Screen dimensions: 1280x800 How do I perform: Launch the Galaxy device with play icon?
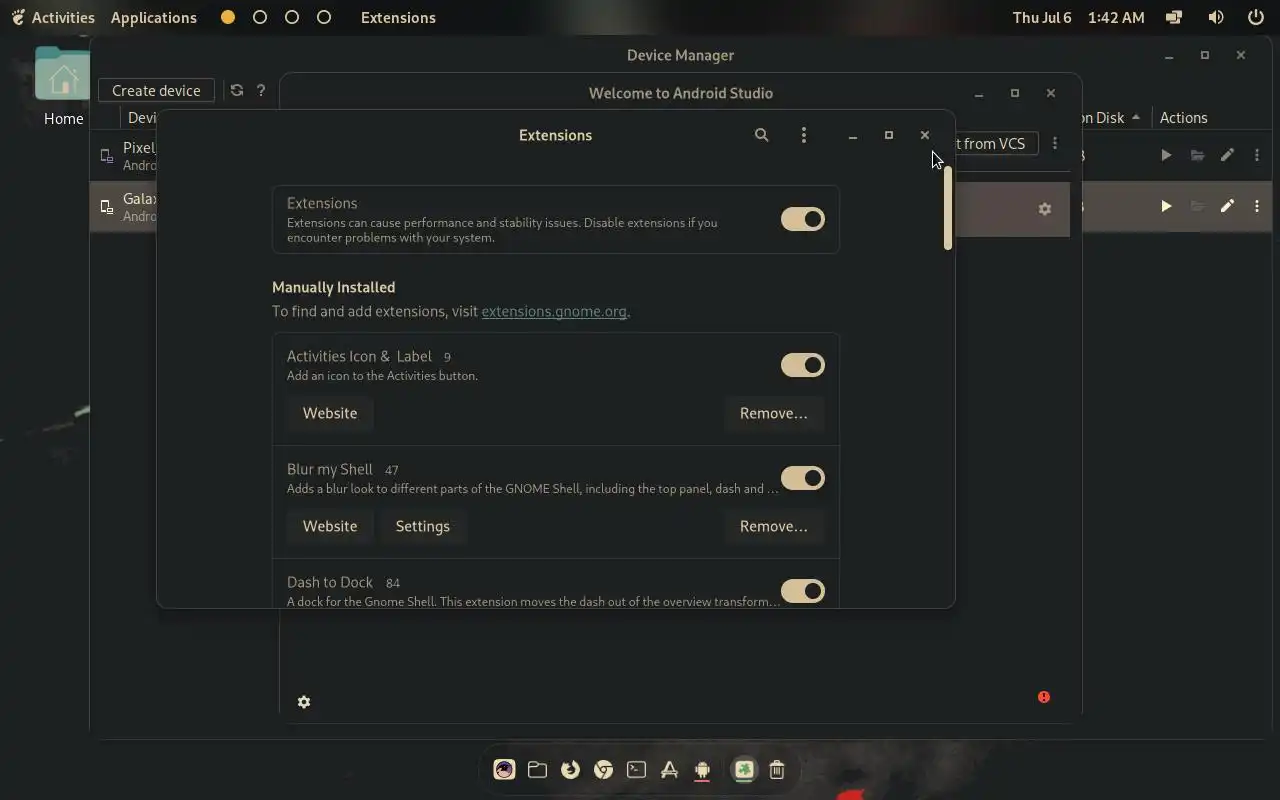(1166, 206)
